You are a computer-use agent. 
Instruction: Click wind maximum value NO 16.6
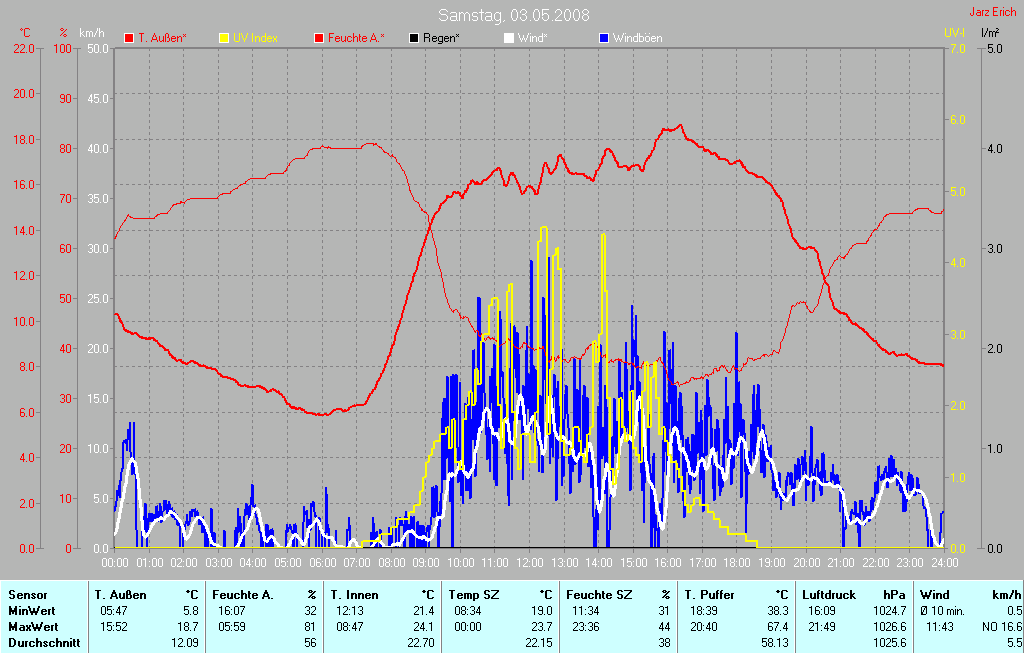1002,627
